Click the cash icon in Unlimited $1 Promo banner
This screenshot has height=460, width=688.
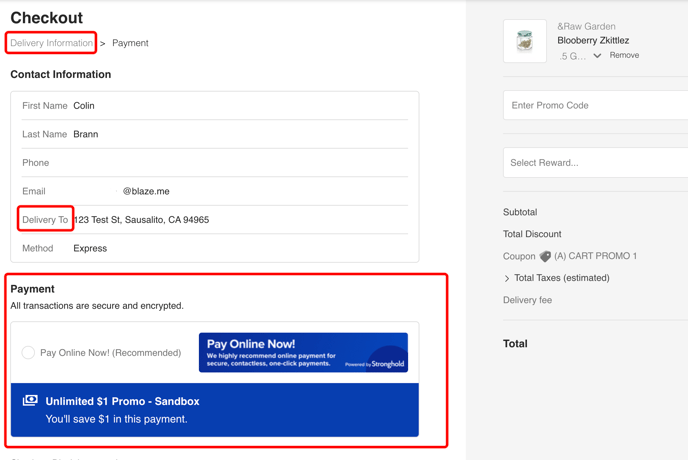click(x=30, y=400)
